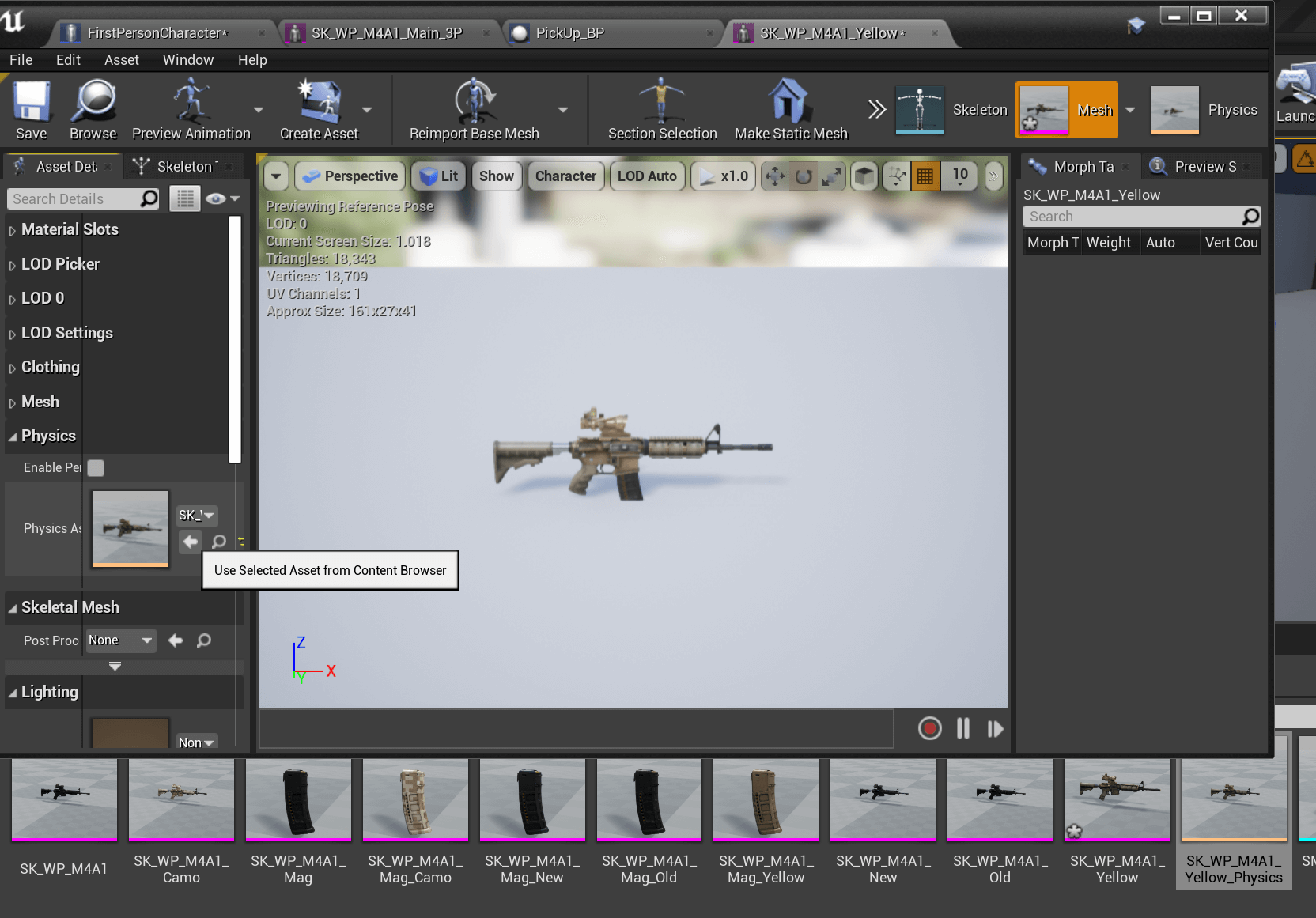Use selected asset arrow for Post Process
Image resolution: width=1316 pixels, height=918 pixels.
[176, 640]
